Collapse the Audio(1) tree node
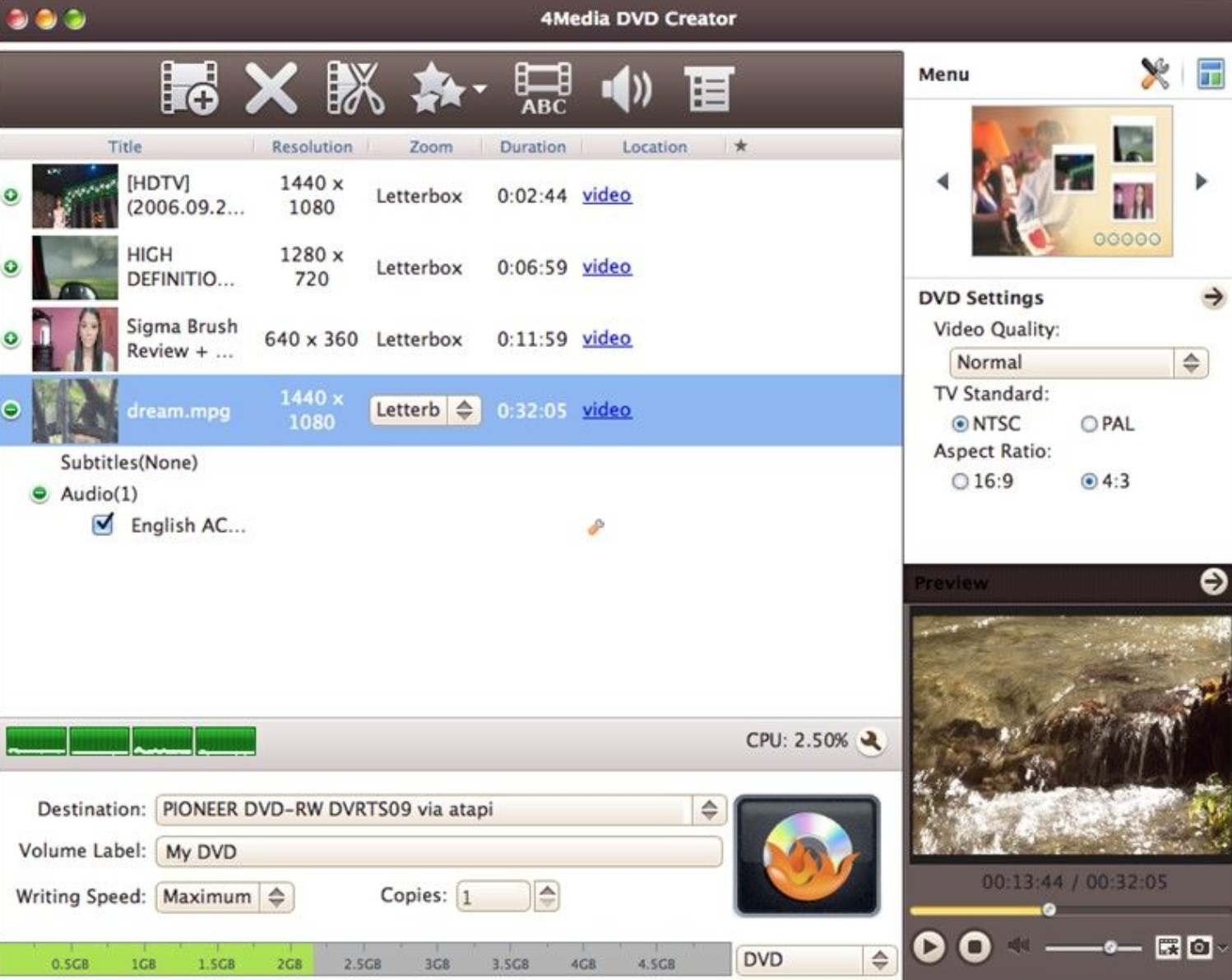1232x980 pixels. pyautogui.click(x=39, y=494)
